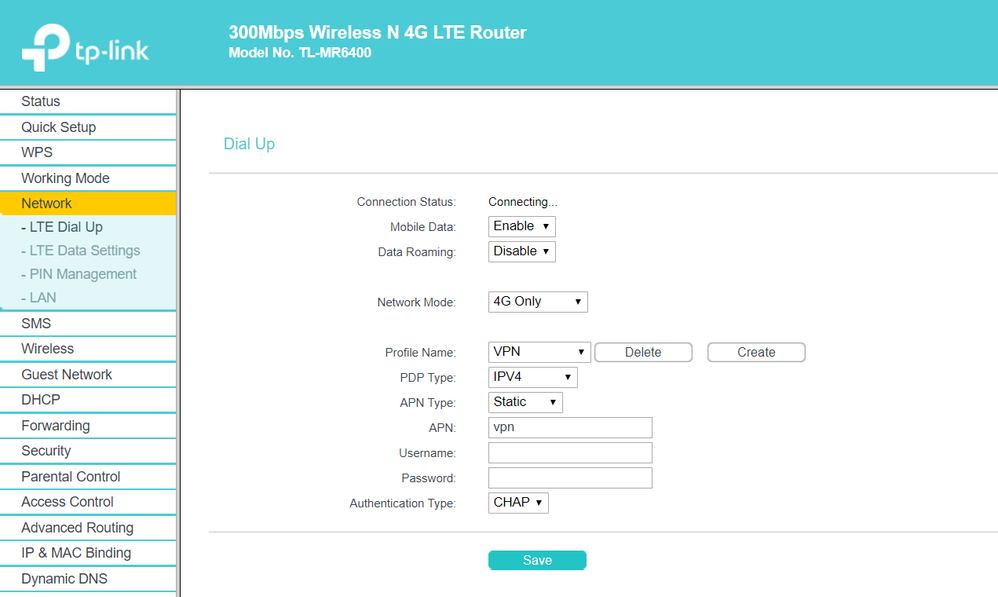
Task: Open the Status menu item
Action: (41, 101)
